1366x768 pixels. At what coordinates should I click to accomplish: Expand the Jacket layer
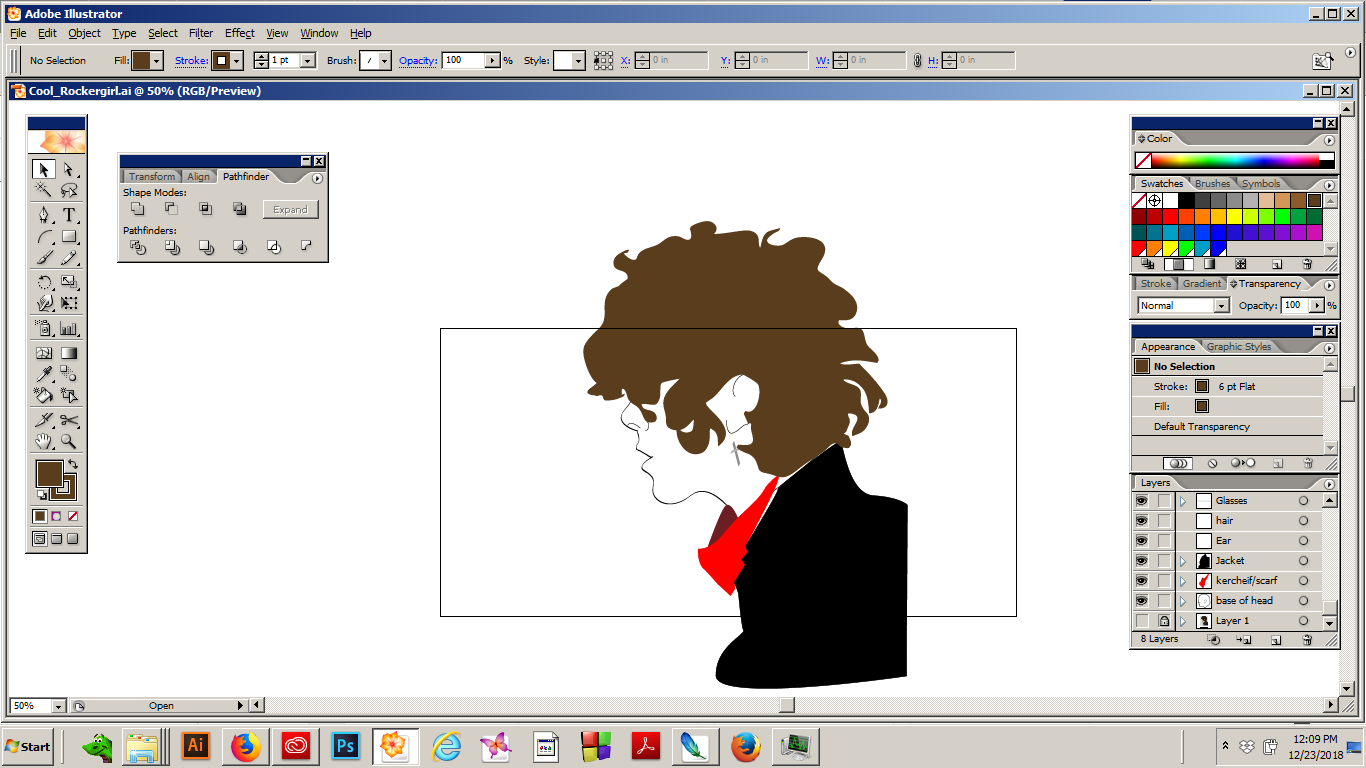(x=1182, y=561)
